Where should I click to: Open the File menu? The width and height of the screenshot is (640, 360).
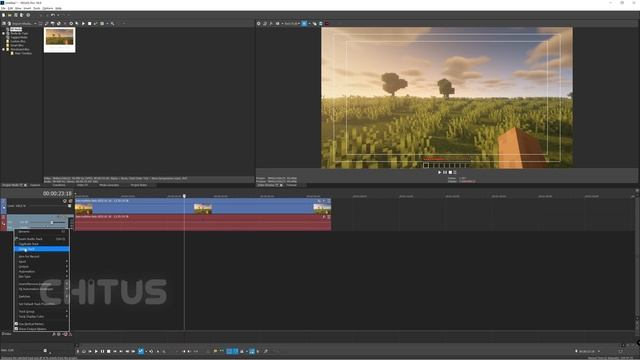3,8
